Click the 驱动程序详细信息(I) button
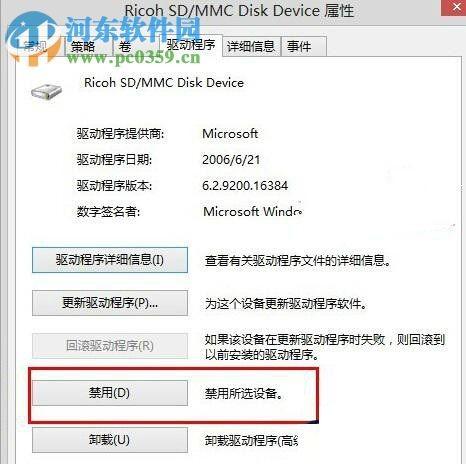 pyautogui.click(x=110, y=260)
